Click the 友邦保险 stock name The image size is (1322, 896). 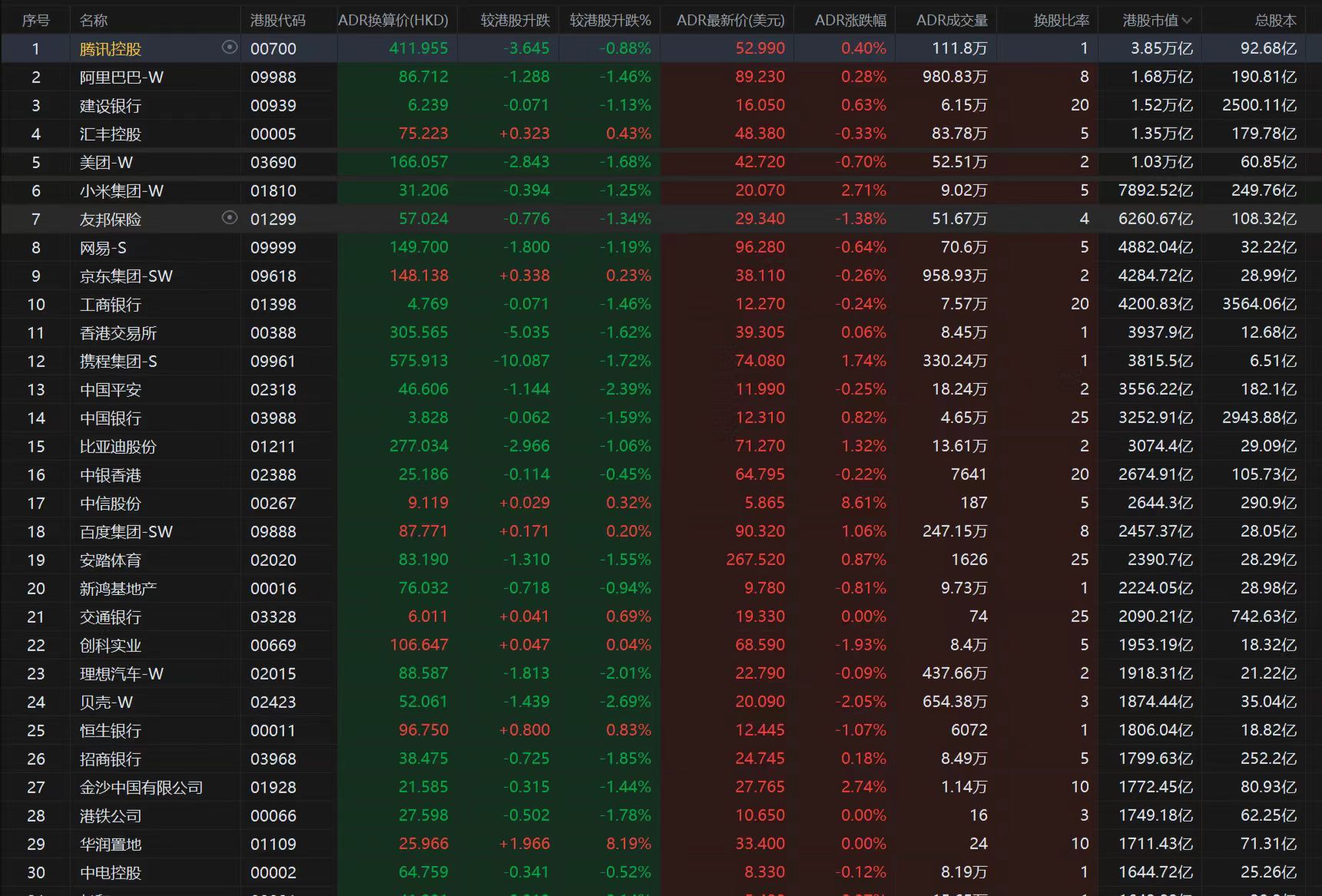click(x=111, y=220)
